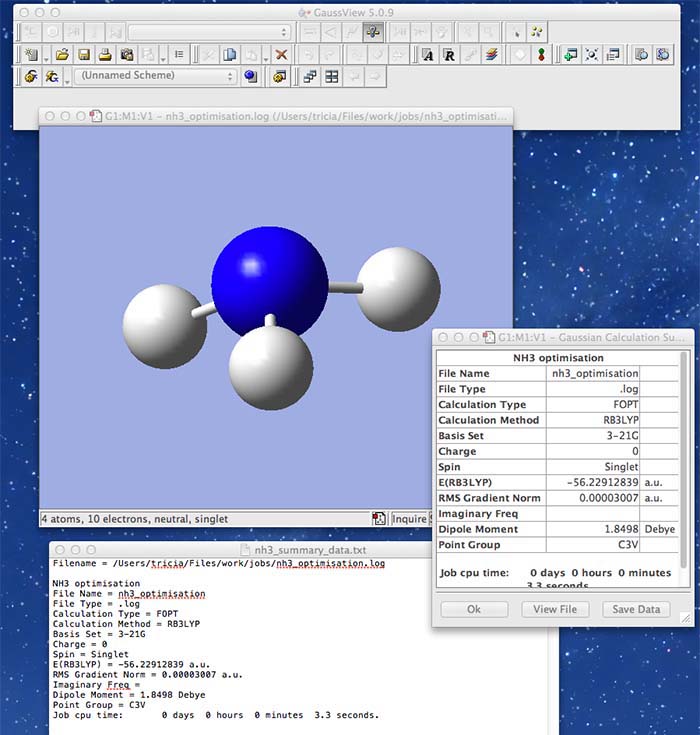Toggle the tile windows grid button

[x=331, y=76]
